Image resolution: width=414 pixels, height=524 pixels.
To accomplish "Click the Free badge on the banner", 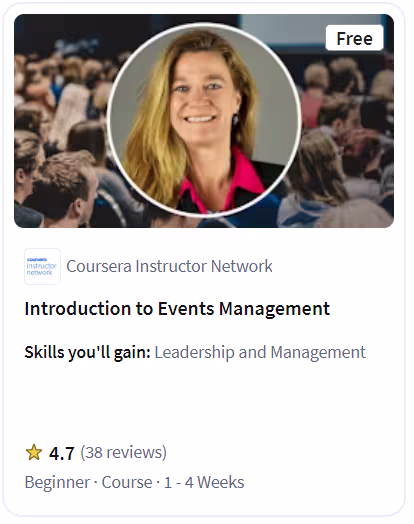I will [x=355, y=38].
